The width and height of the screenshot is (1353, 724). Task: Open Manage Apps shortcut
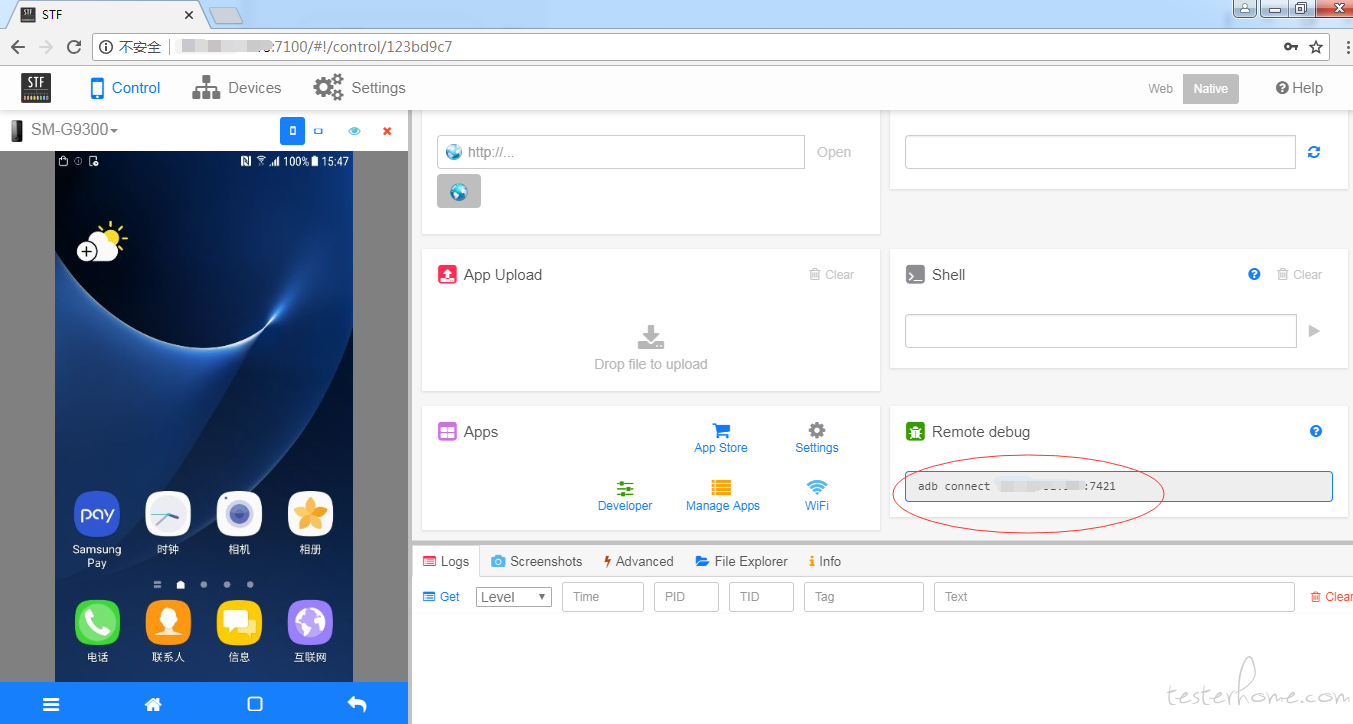[x=722, y=496]
